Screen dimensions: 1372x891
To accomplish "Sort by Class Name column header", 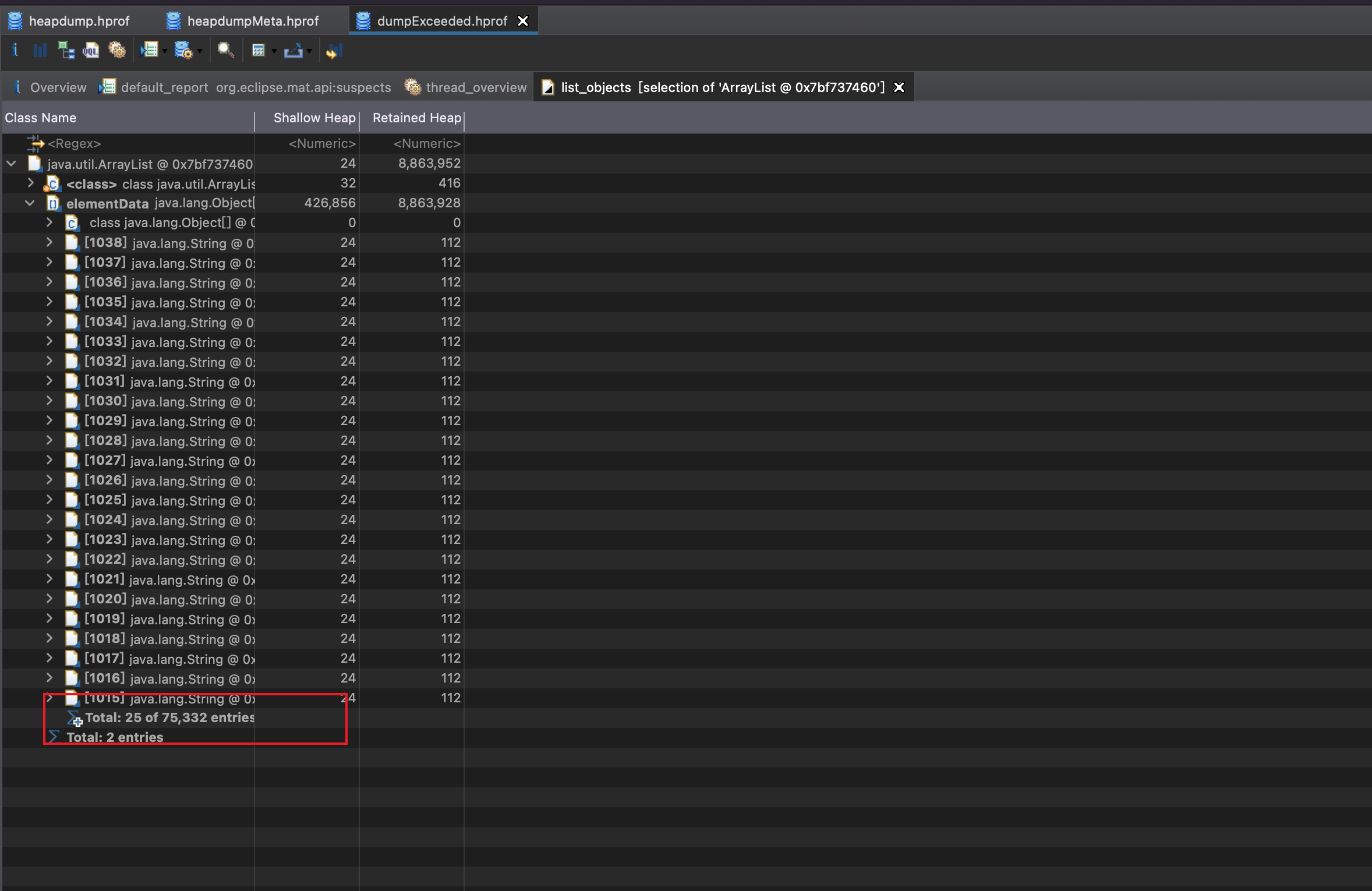I will (x=128, y=118).
